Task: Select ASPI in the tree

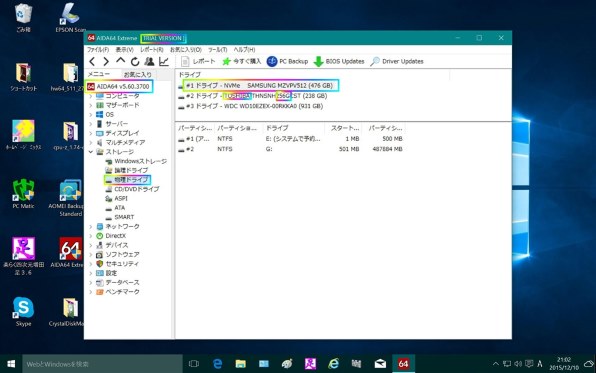Action: point(116,198)
